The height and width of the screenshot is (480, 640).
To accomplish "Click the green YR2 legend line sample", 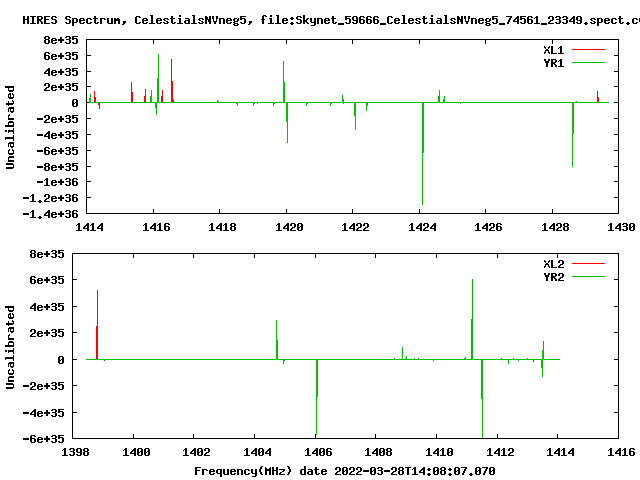I will (588, 277).
